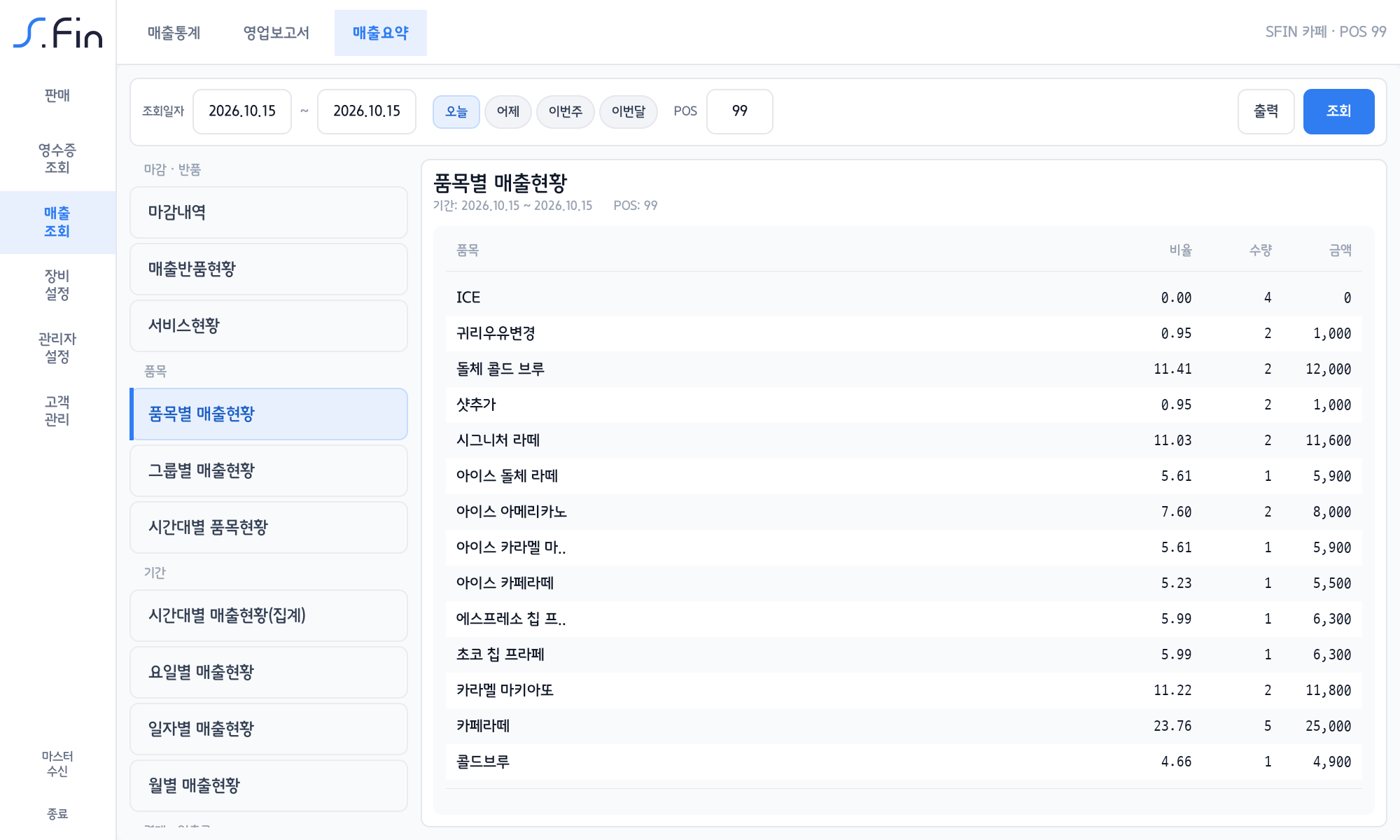Open the 매출통계 tab
The height and width of the screenshot is (840, 1400).
pyautogui.click(x=174, y=33)
